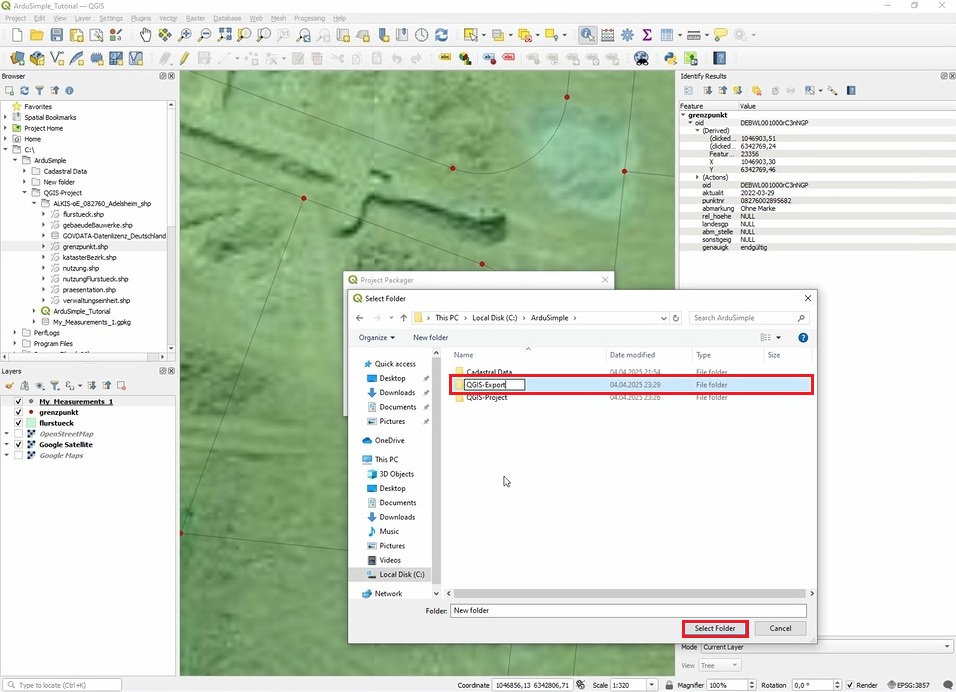
Task: Expand the Cadastral Data folder in Browser
Action: [24, 171]
